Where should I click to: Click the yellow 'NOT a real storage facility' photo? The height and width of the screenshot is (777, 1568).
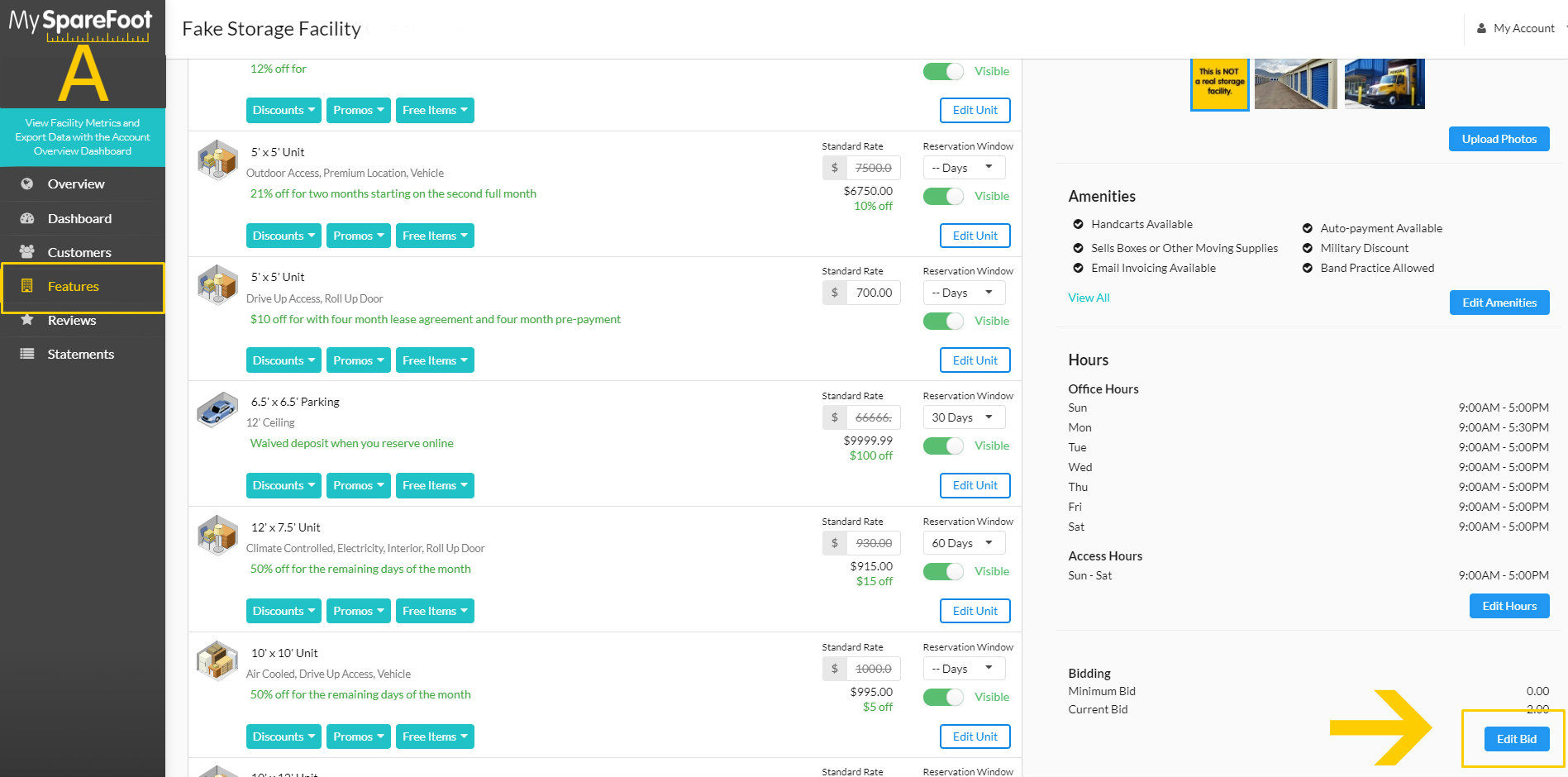1219,83
